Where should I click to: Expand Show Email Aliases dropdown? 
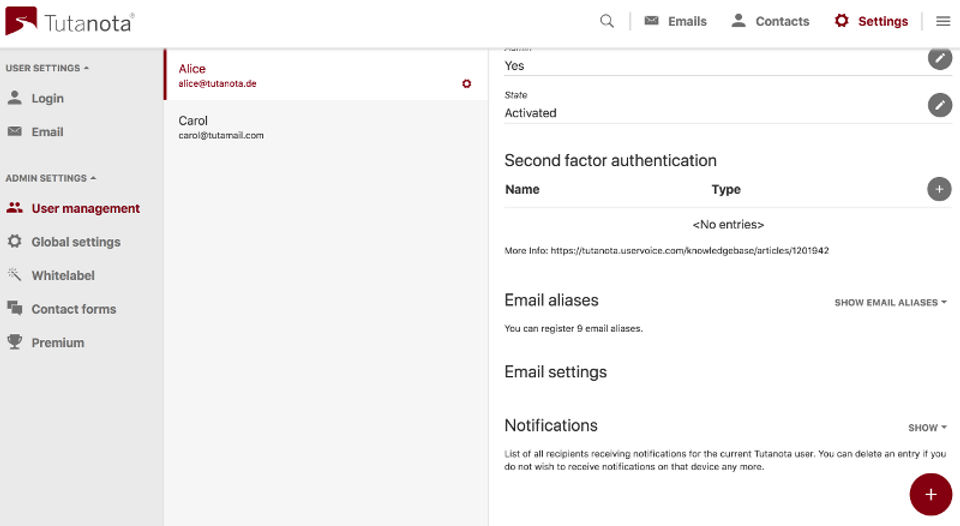click(x=890, y=302)
